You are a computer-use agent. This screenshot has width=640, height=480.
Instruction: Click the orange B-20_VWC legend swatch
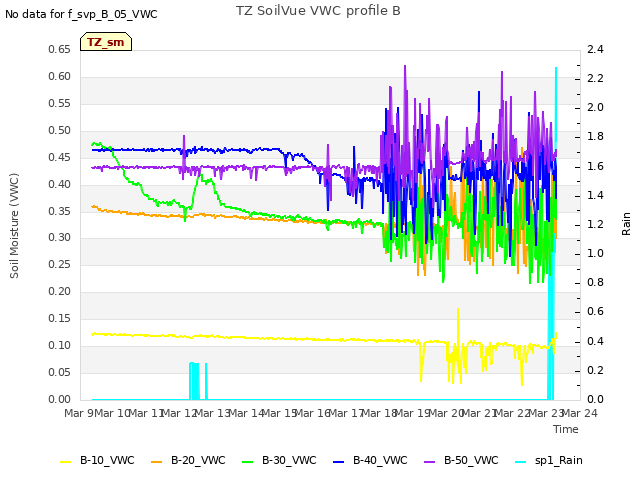[x=157, y=461]
